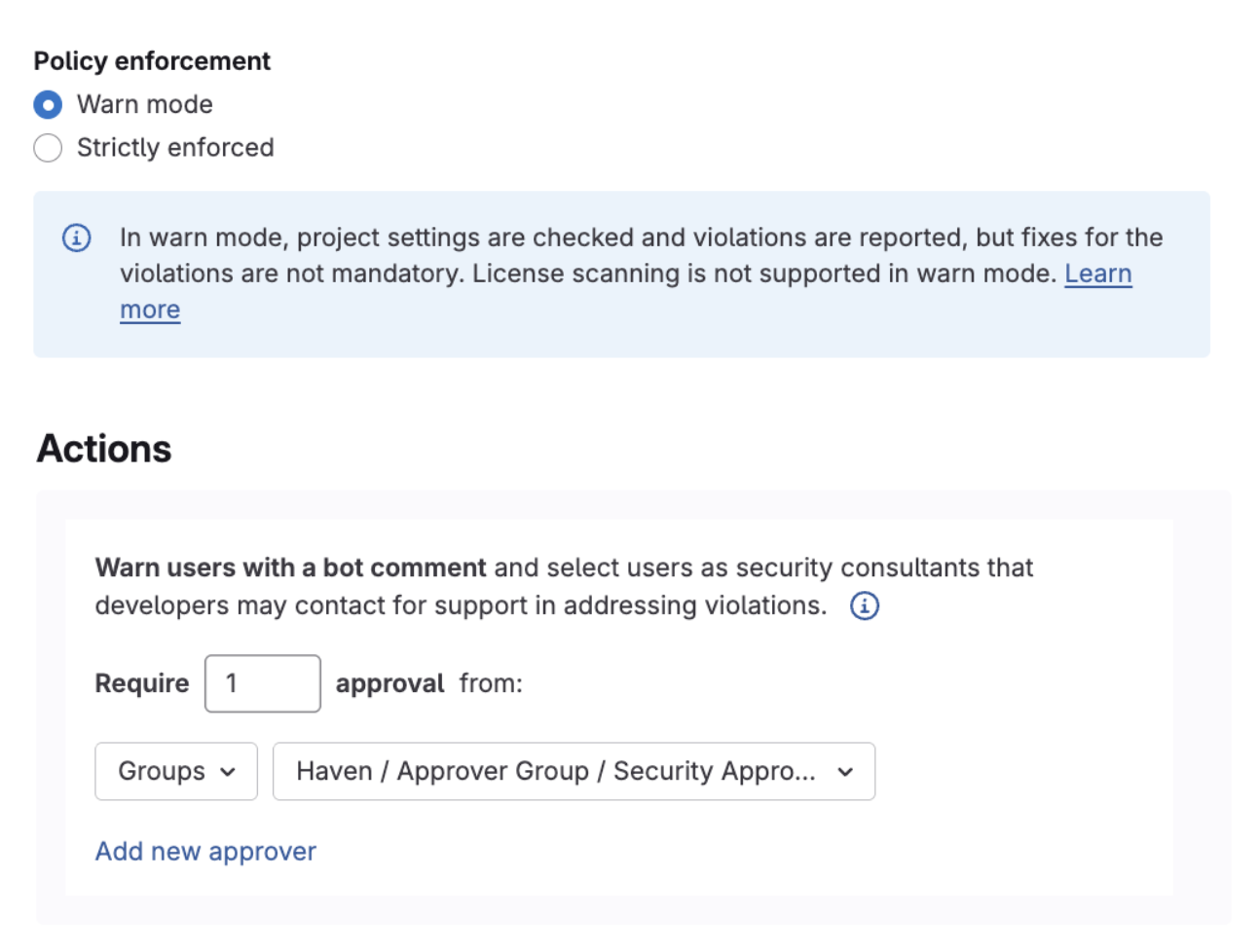The height and width of the screenshot is (952, 1260).
Task: Open the Haven Security Approver group dropdown
Action: [x=573, y=771]
